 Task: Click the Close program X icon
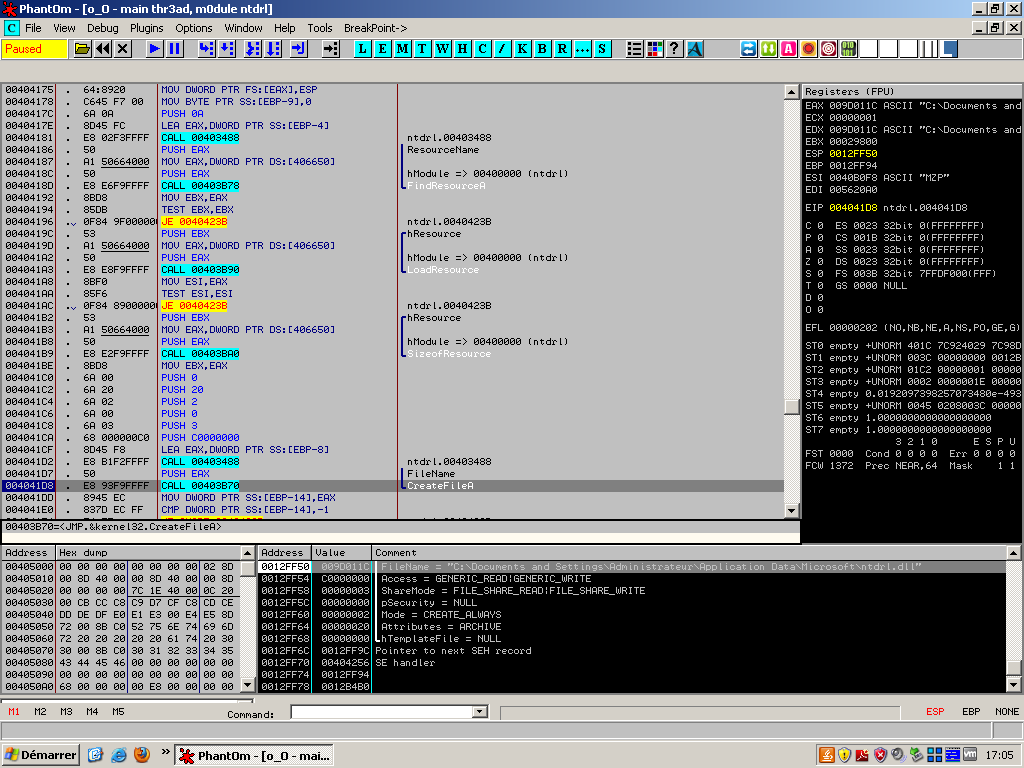pos(123,49)
